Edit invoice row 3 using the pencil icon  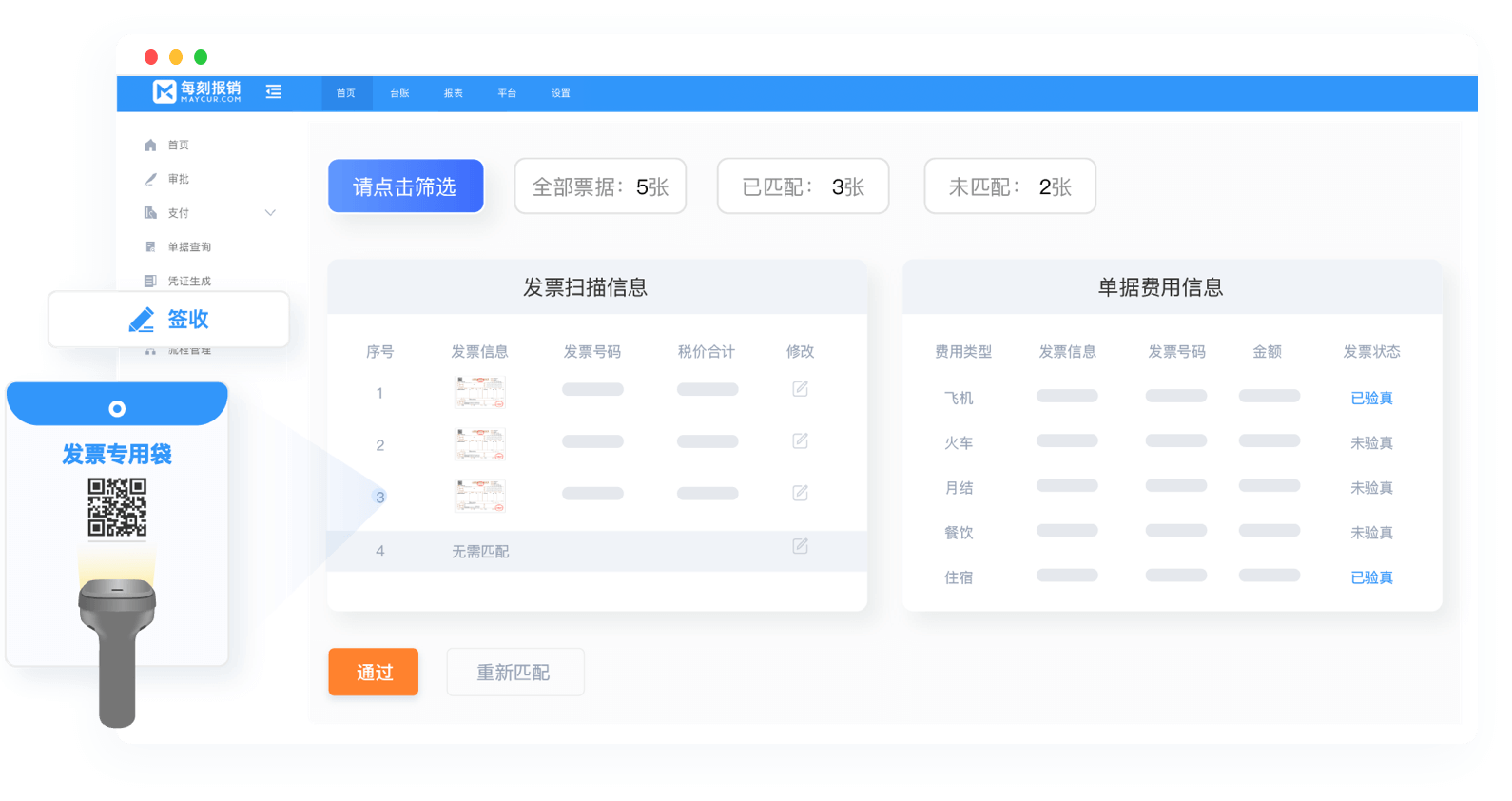[800, 493]
